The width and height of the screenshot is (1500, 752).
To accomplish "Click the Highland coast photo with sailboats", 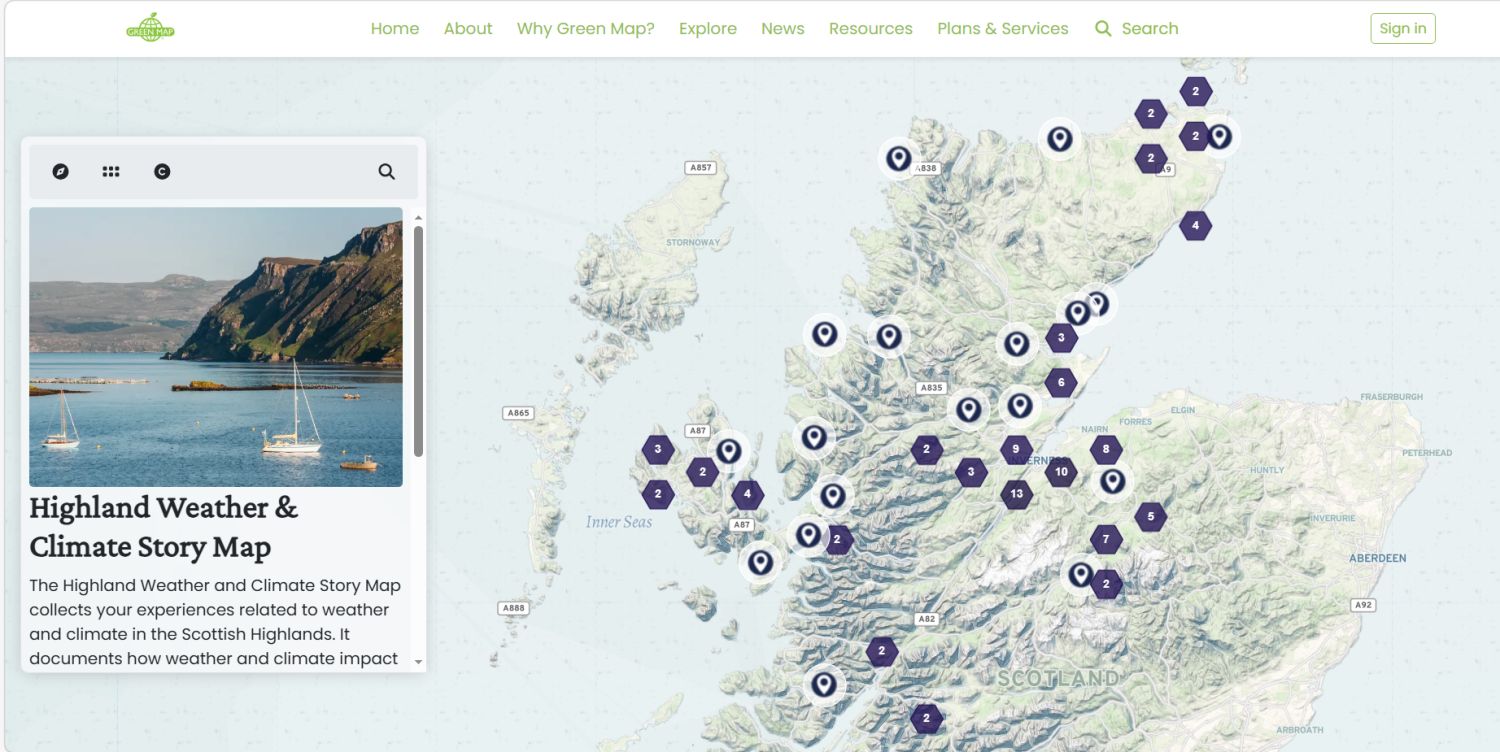I will point(216,347).
